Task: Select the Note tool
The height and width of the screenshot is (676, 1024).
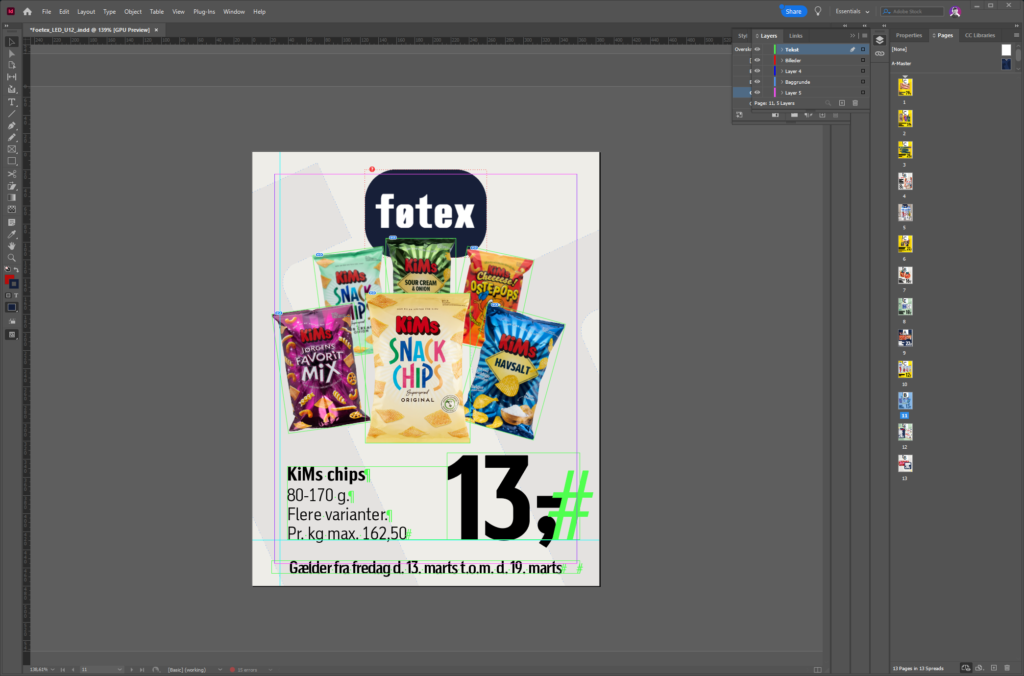Action: [12, 222]
